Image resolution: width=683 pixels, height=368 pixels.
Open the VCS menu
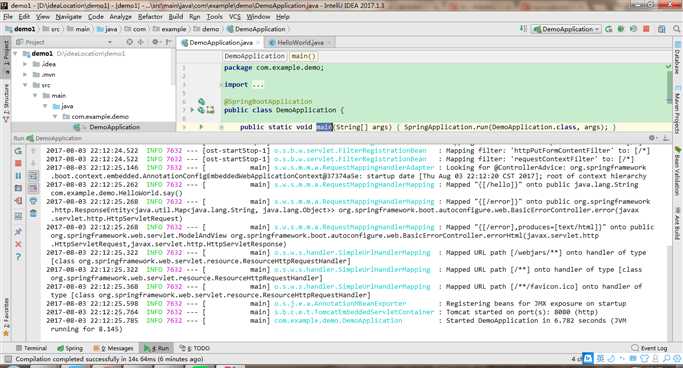point(235,17)
